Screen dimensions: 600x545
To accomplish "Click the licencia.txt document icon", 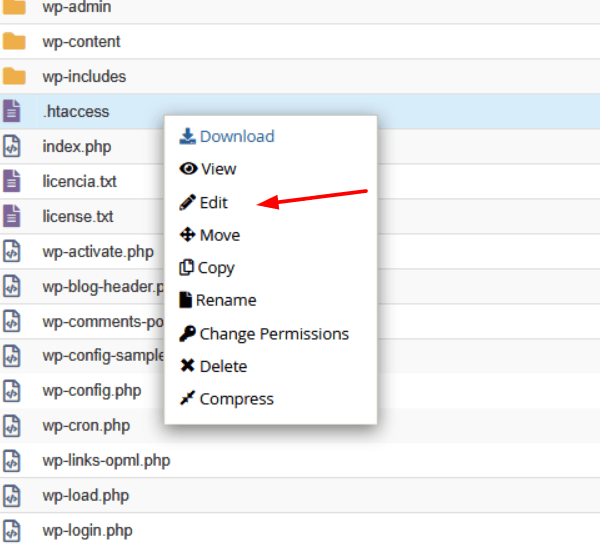I will [11, 181].
